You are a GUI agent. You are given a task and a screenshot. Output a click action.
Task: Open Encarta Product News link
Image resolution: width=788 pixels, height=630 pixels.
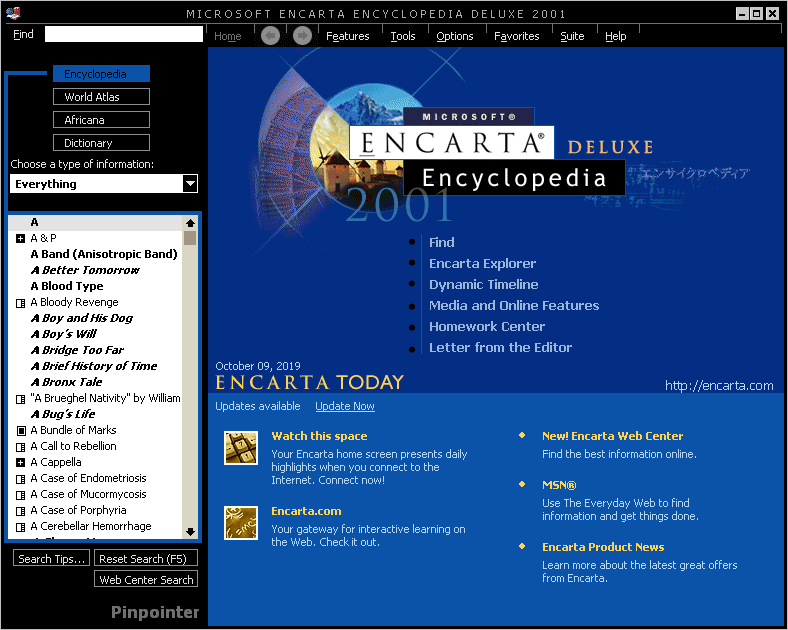(603, 547)
